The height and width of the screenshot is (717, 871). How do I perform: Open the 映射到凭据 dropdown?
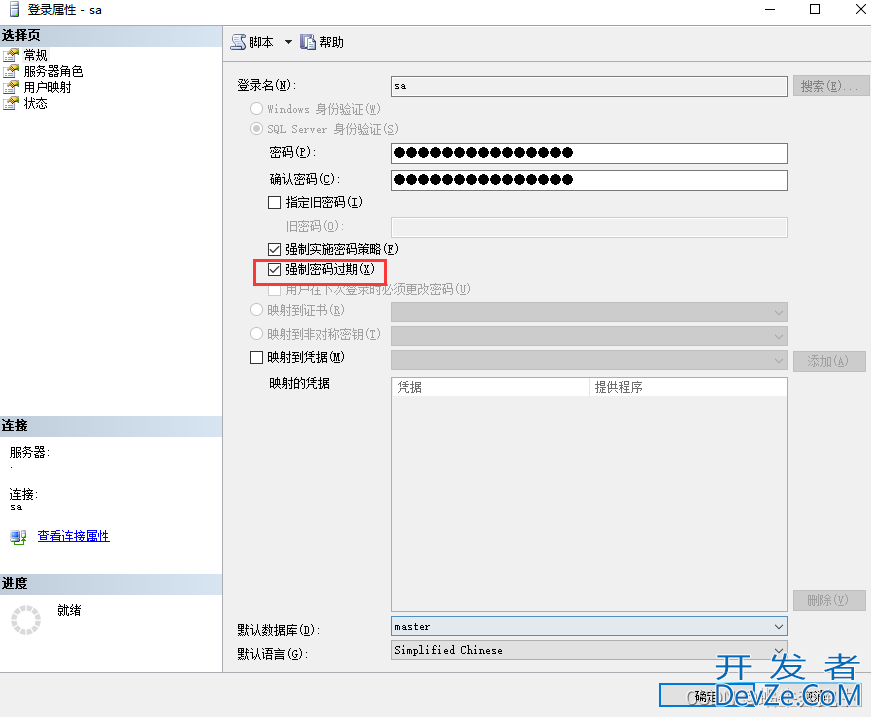coord(589,360)
